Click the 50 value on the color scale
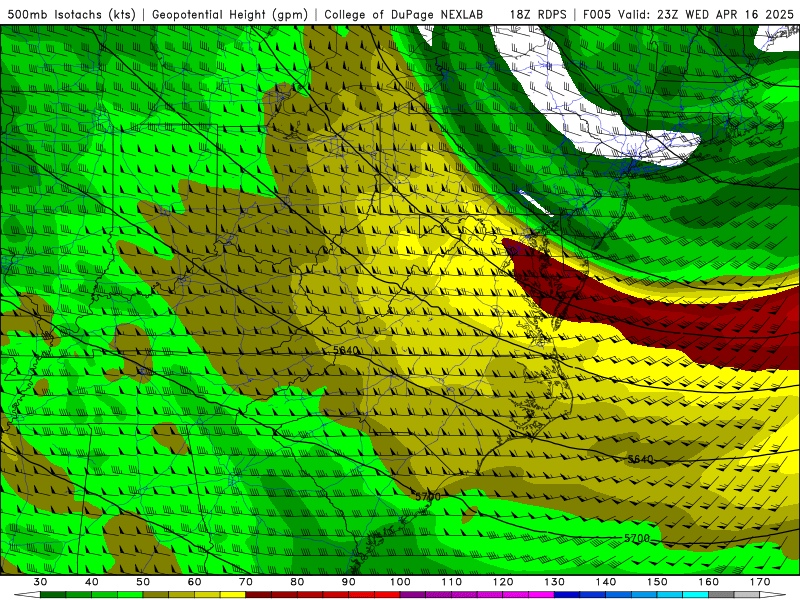Image resolution: width=800 pixels, height=600 pixels. (x=143, y=582)
